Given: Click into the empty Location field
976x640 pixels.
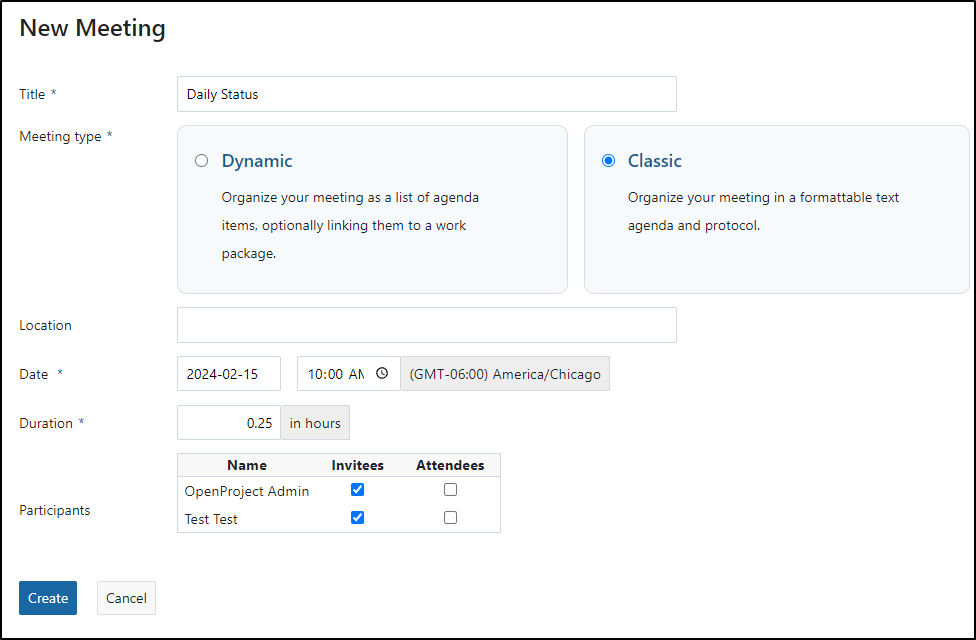Looking at the screenshot, I should tap(427, 325).
